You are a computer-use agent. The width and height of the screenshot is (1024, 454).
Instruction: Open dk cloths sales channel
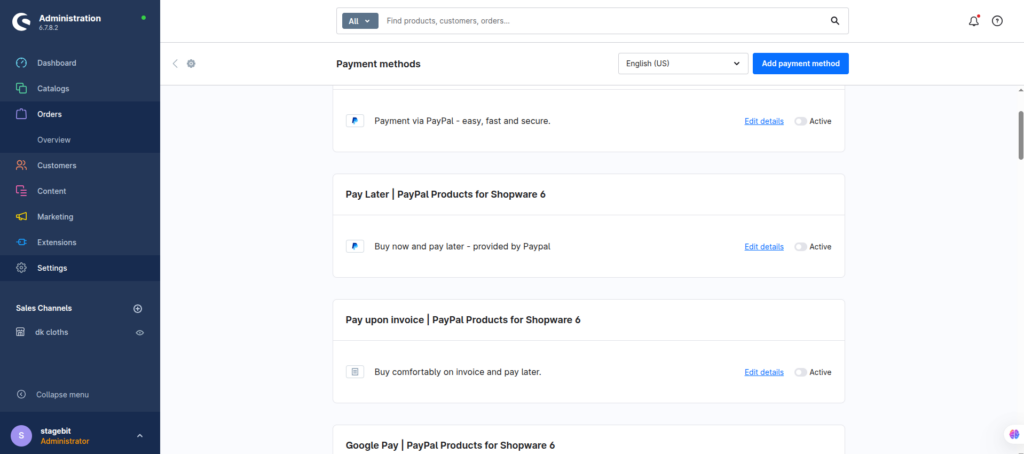(x=52, y=332)
